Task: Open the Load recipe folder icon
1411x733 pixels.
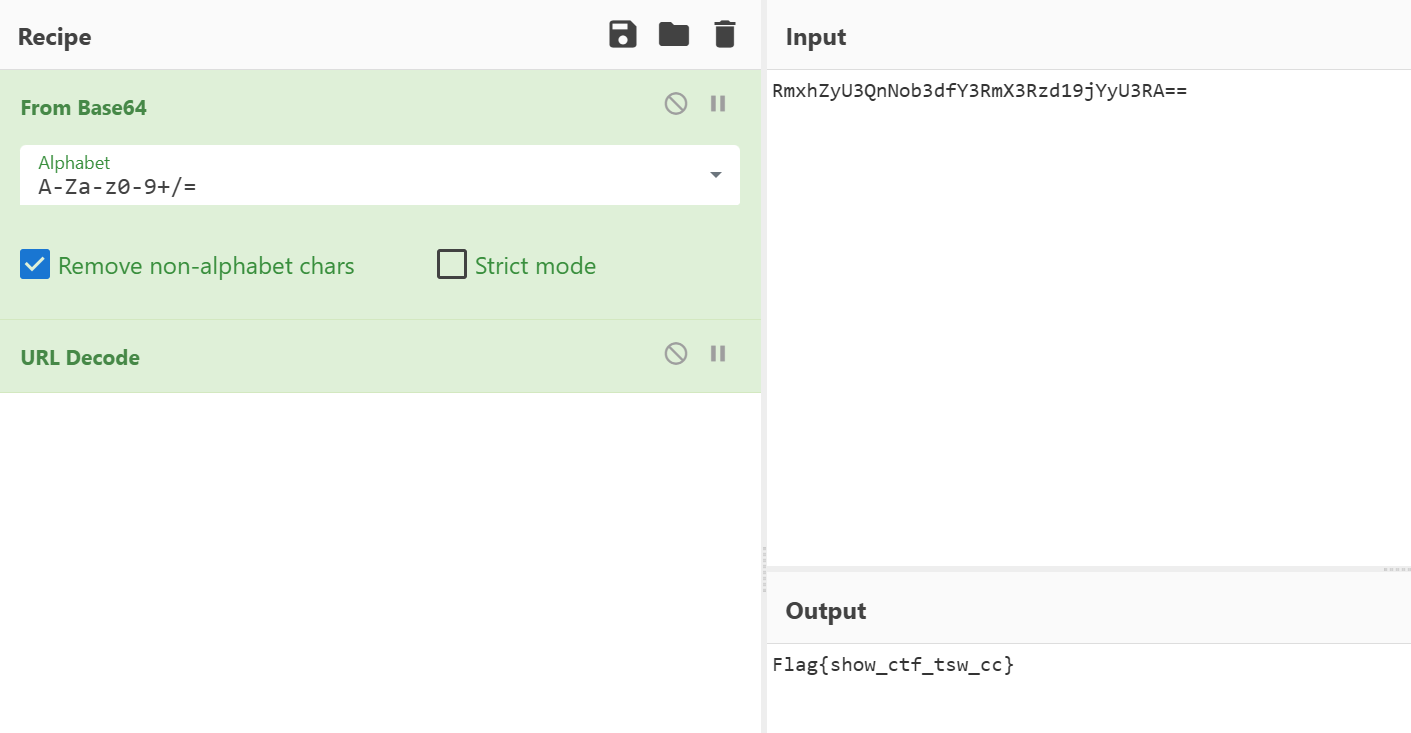Action: point(674,35)
